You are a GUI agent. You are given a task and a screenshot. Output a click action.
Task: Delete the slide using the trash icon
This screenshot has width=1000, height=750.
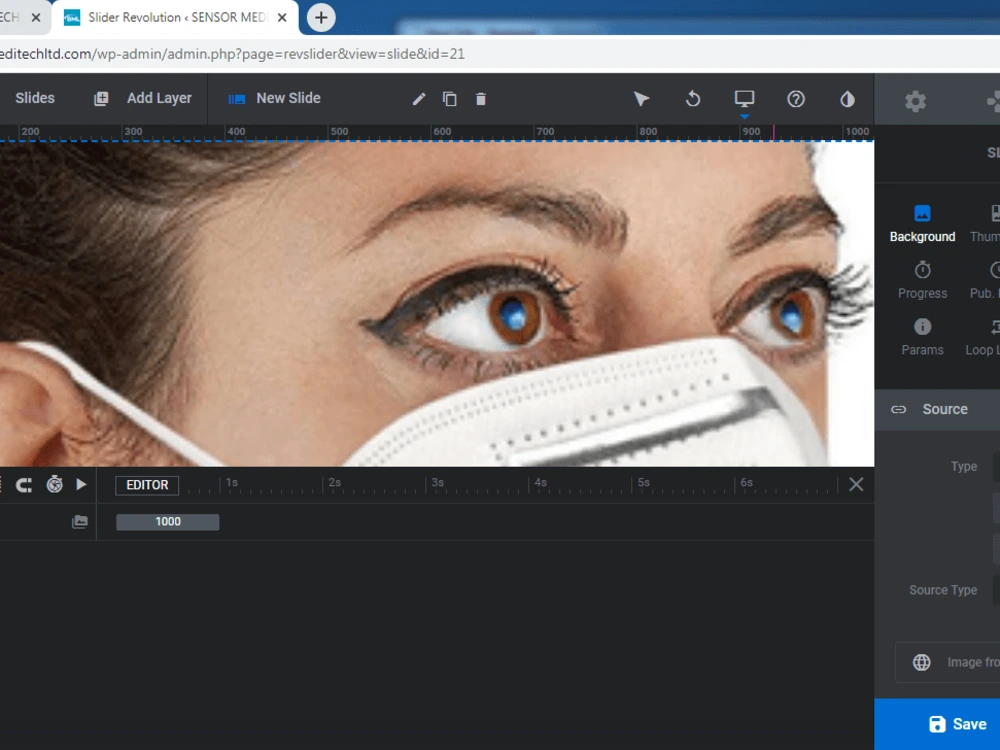[x=481, y=99]
